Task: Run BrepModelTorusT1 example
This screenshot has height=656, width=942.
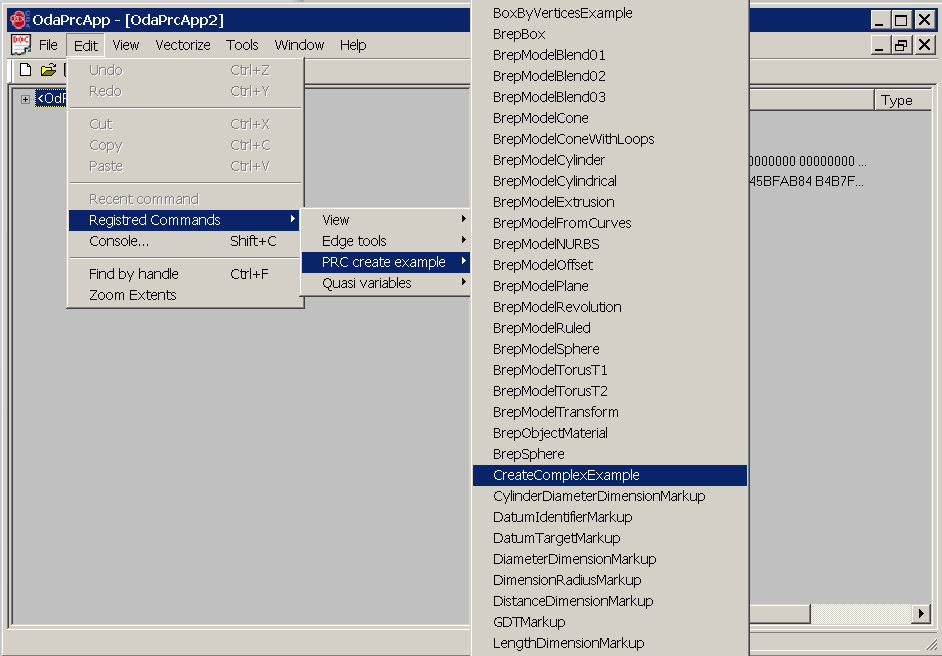Action: pyautogui.click(x=610, y=371)
